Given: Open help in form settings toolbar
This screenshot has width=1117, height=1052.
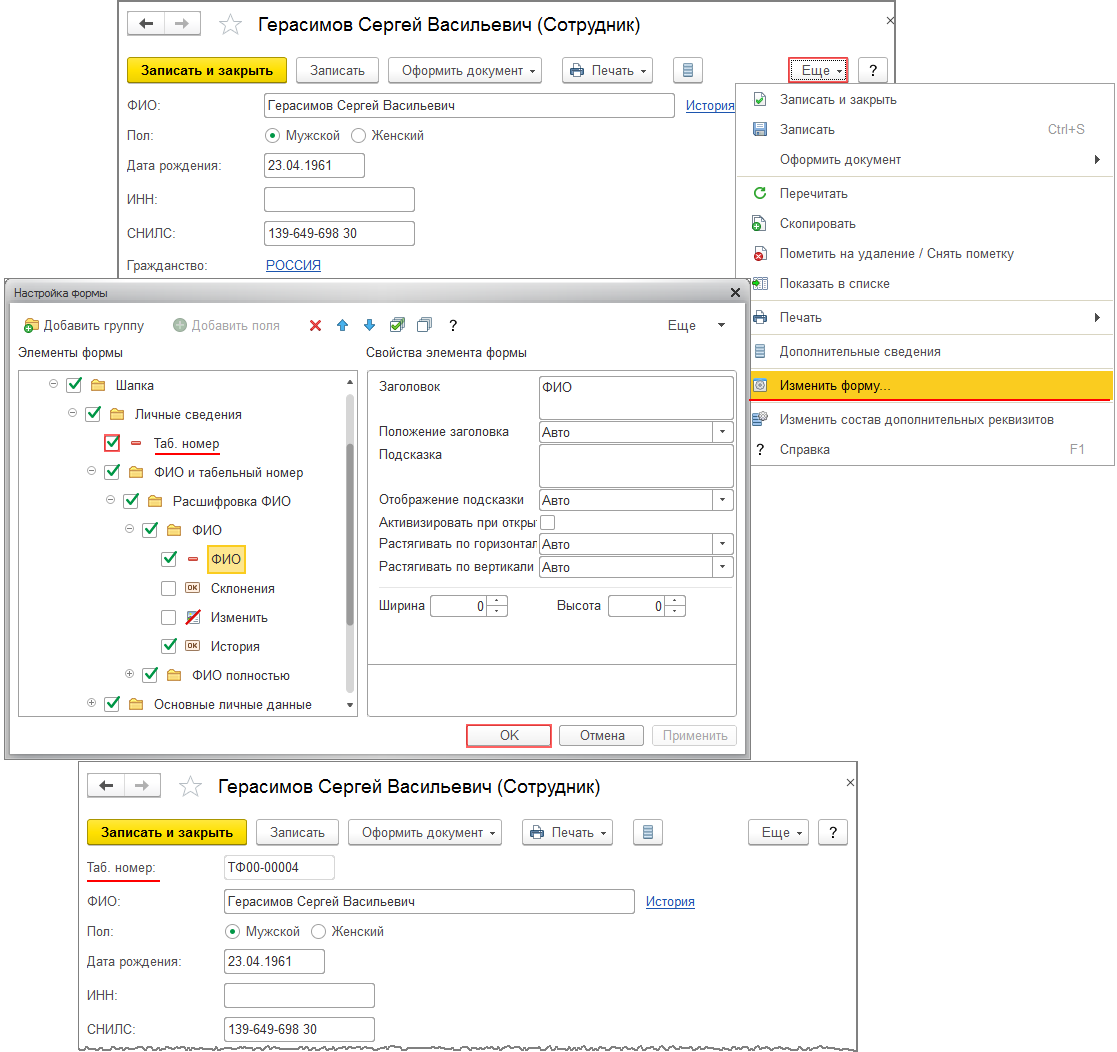Looking at the screenshot, I should coord(453,326).
